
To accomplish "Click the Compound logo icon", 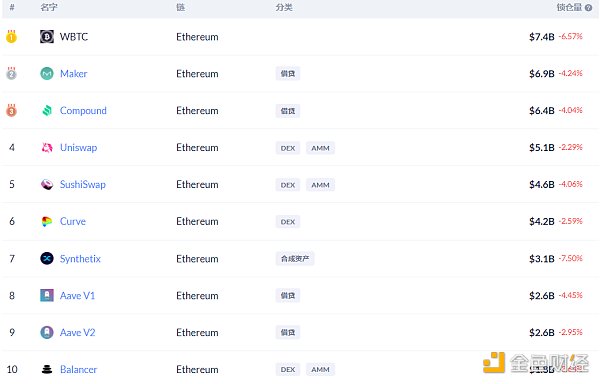I will [x=47, y=111].
